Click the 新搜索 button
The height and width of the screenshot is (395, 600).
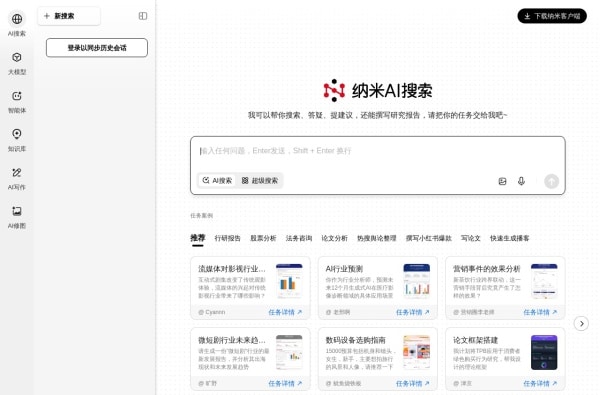pyautogui.click(x=69, y=16)
